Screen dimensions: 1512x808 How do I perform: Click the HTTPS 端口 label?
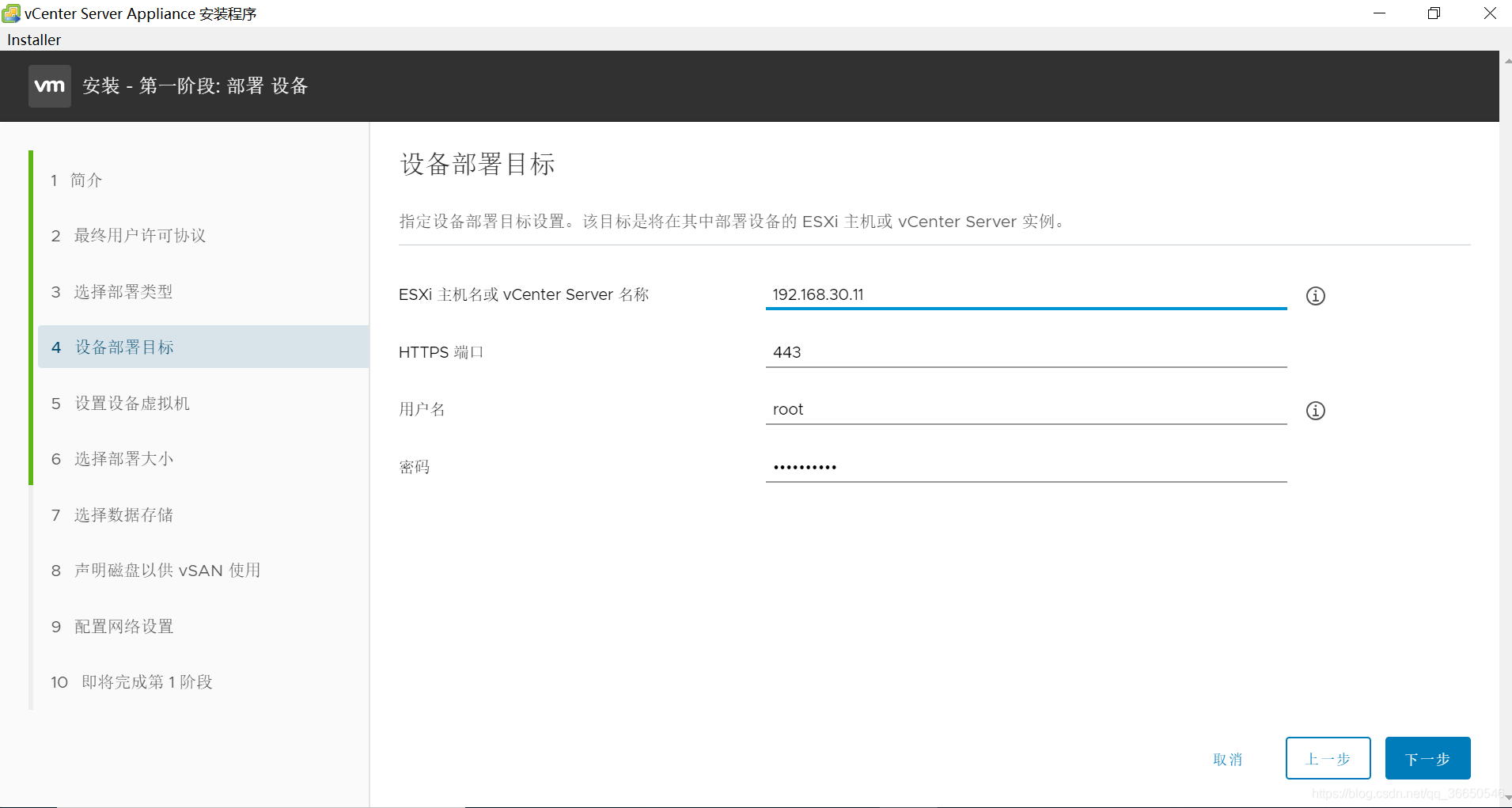[441, 352]
